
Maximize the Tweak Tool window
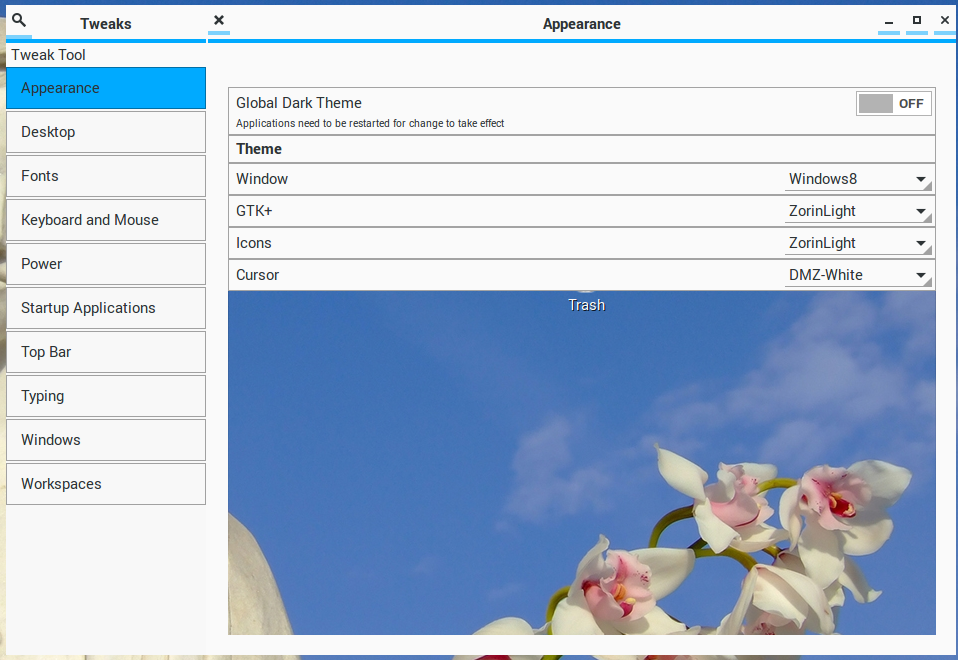[916, 21]
